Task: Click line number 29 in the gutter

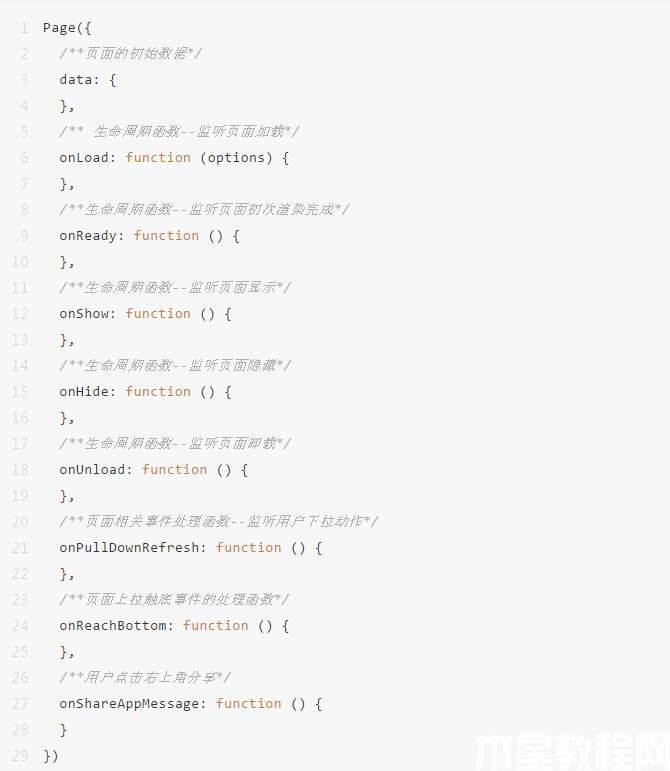Action: 20,756
